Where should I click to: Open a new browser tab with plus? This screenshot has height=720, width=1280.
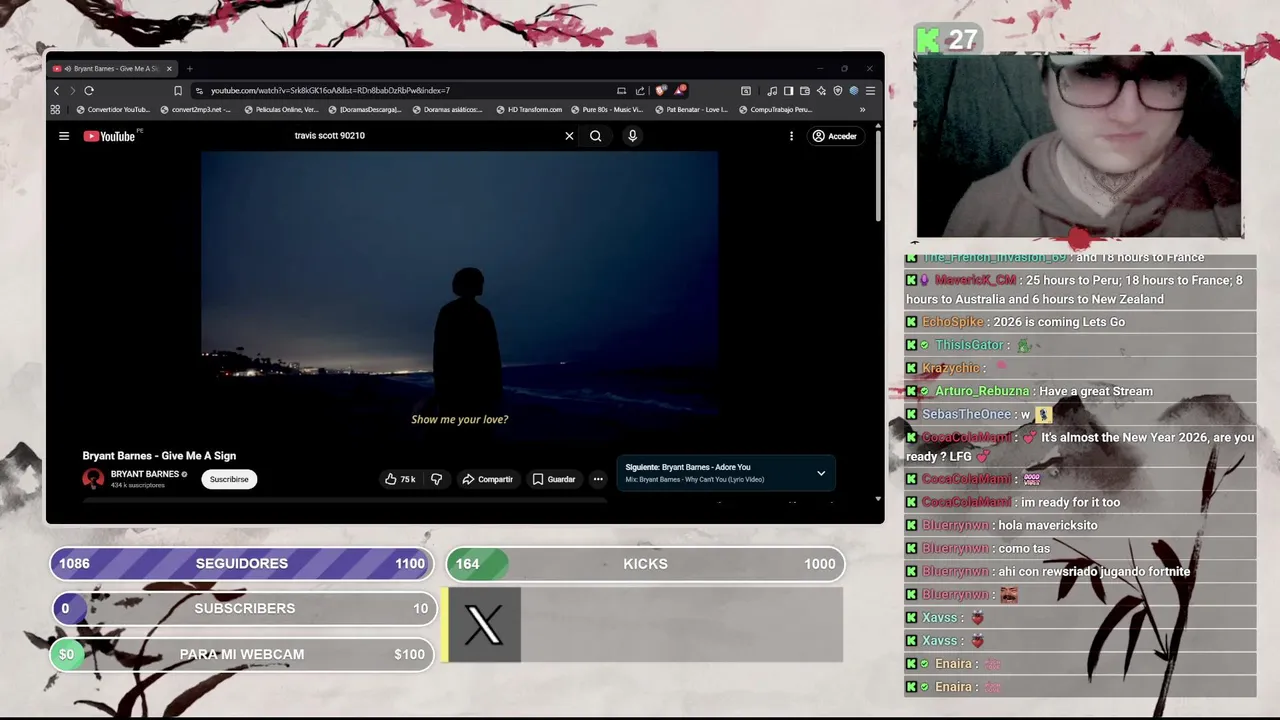(189, 69)
